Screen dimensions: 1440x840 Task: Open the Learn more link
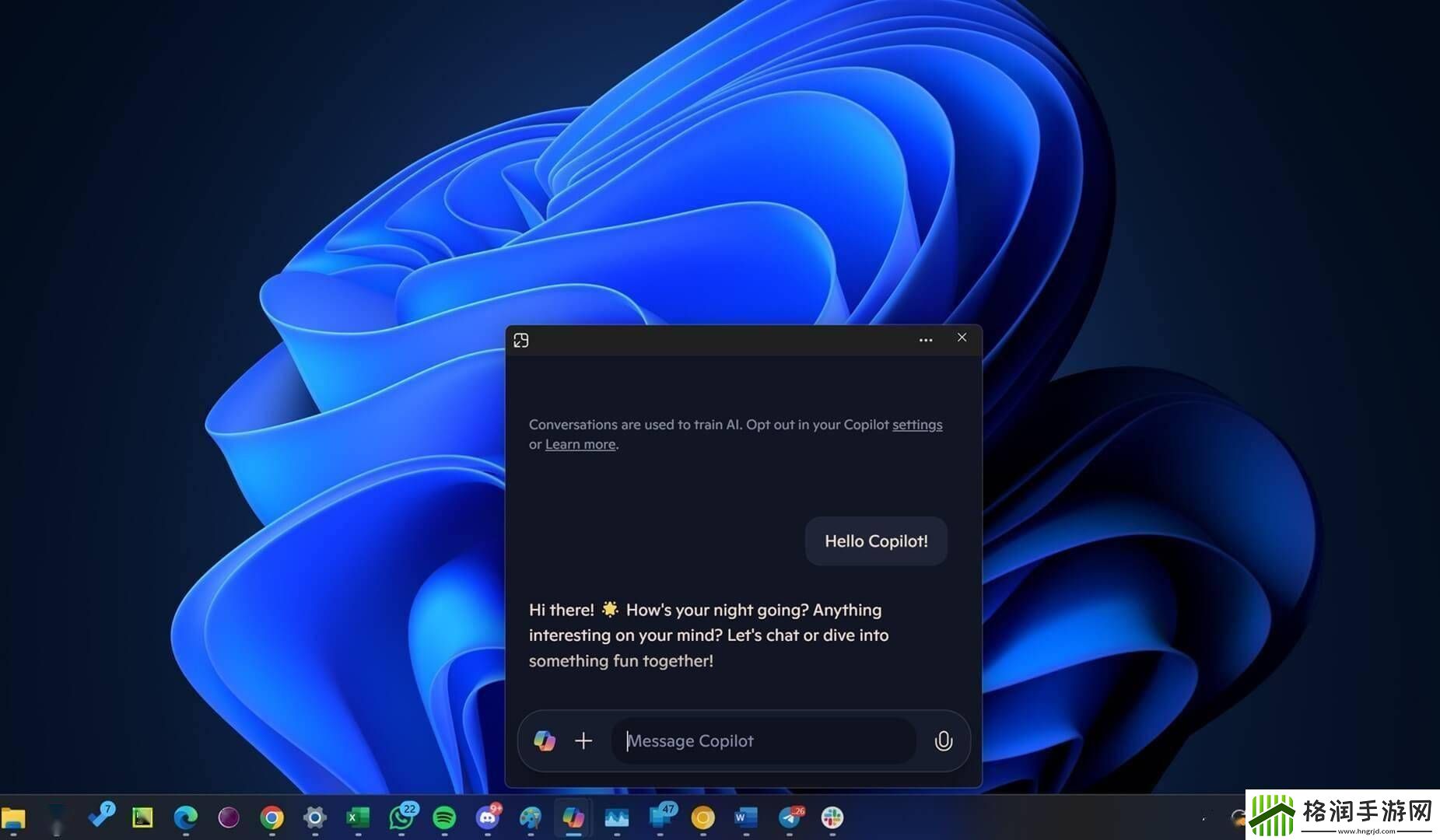[x=580, y=443]
